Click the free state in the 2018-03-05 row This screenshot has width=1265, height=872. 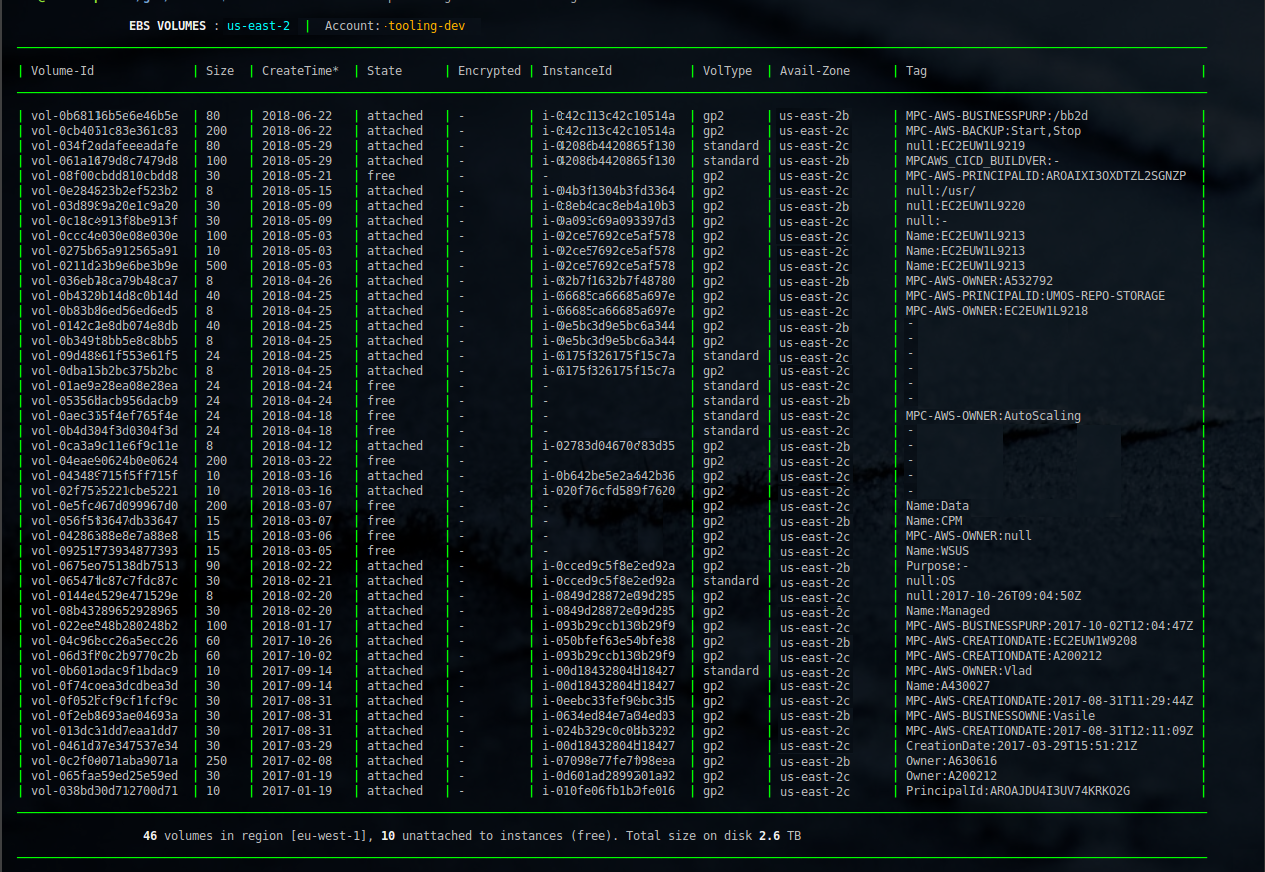point(381,551)
